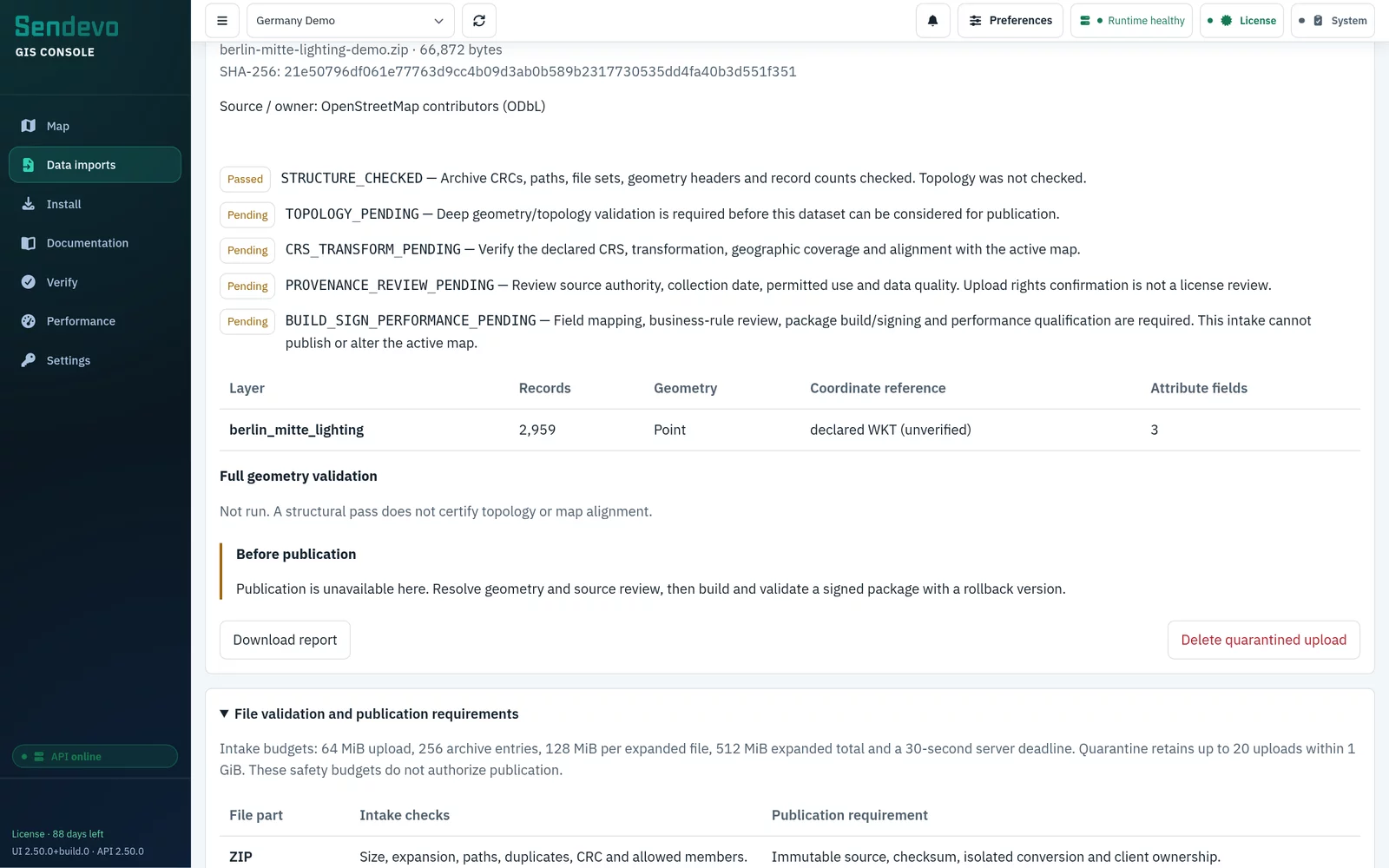
Task: Click the Download report button
Action: (285, 640)
